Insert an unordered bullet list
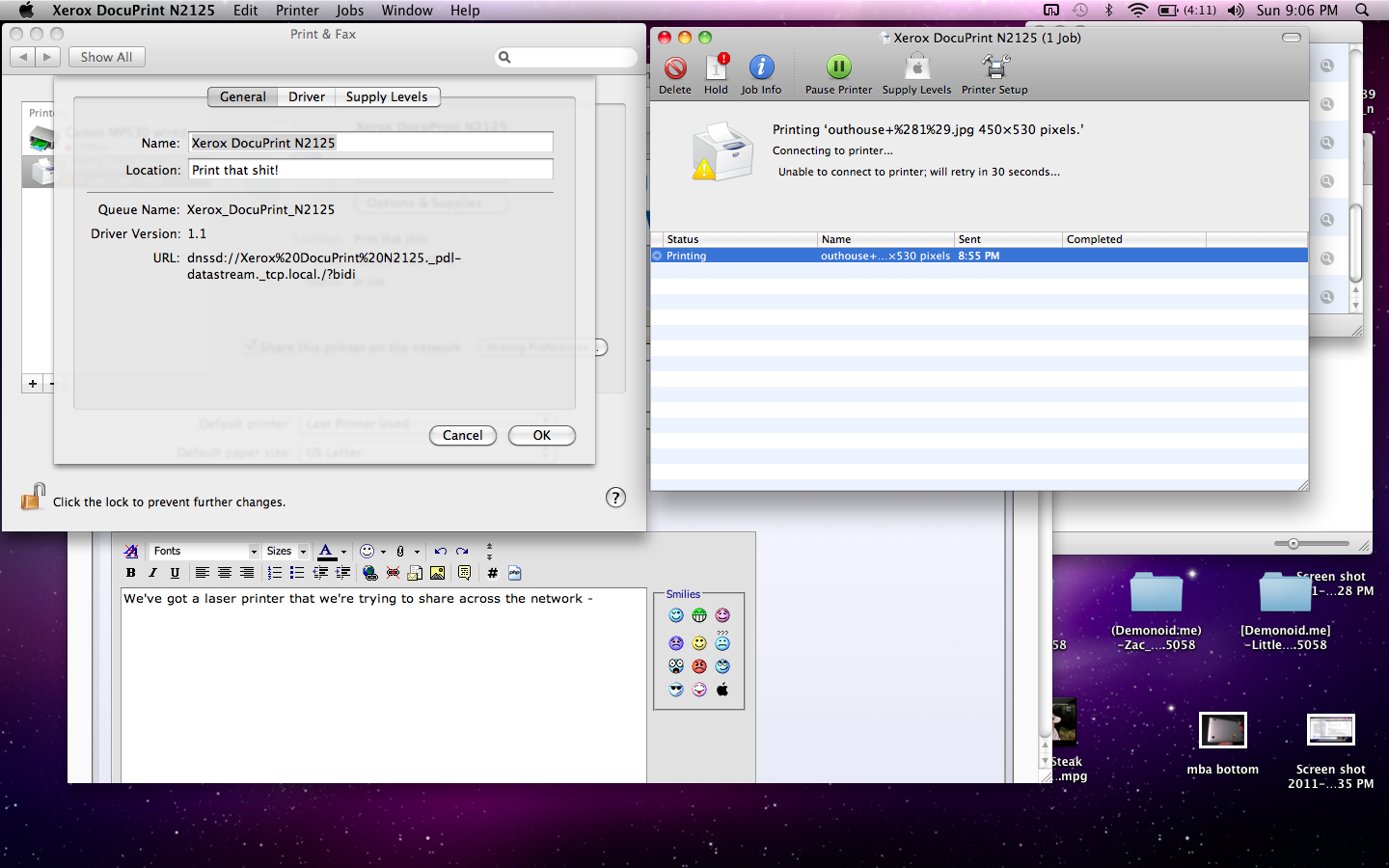Image resolution: width=1389 pixels, height=868 pixels. click(296, 573)
